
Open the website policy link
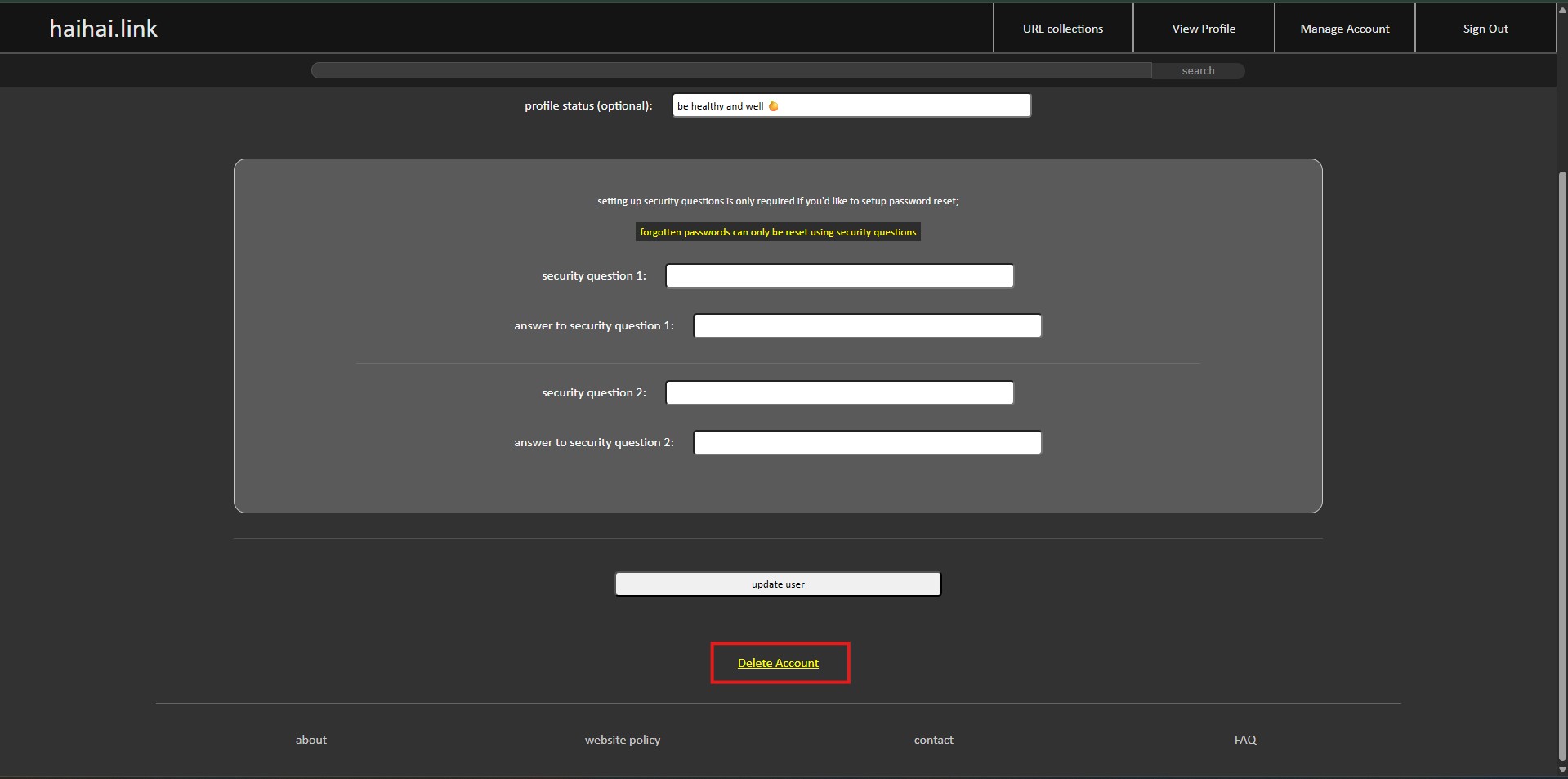pyautogui.click(x=622, y=740)
